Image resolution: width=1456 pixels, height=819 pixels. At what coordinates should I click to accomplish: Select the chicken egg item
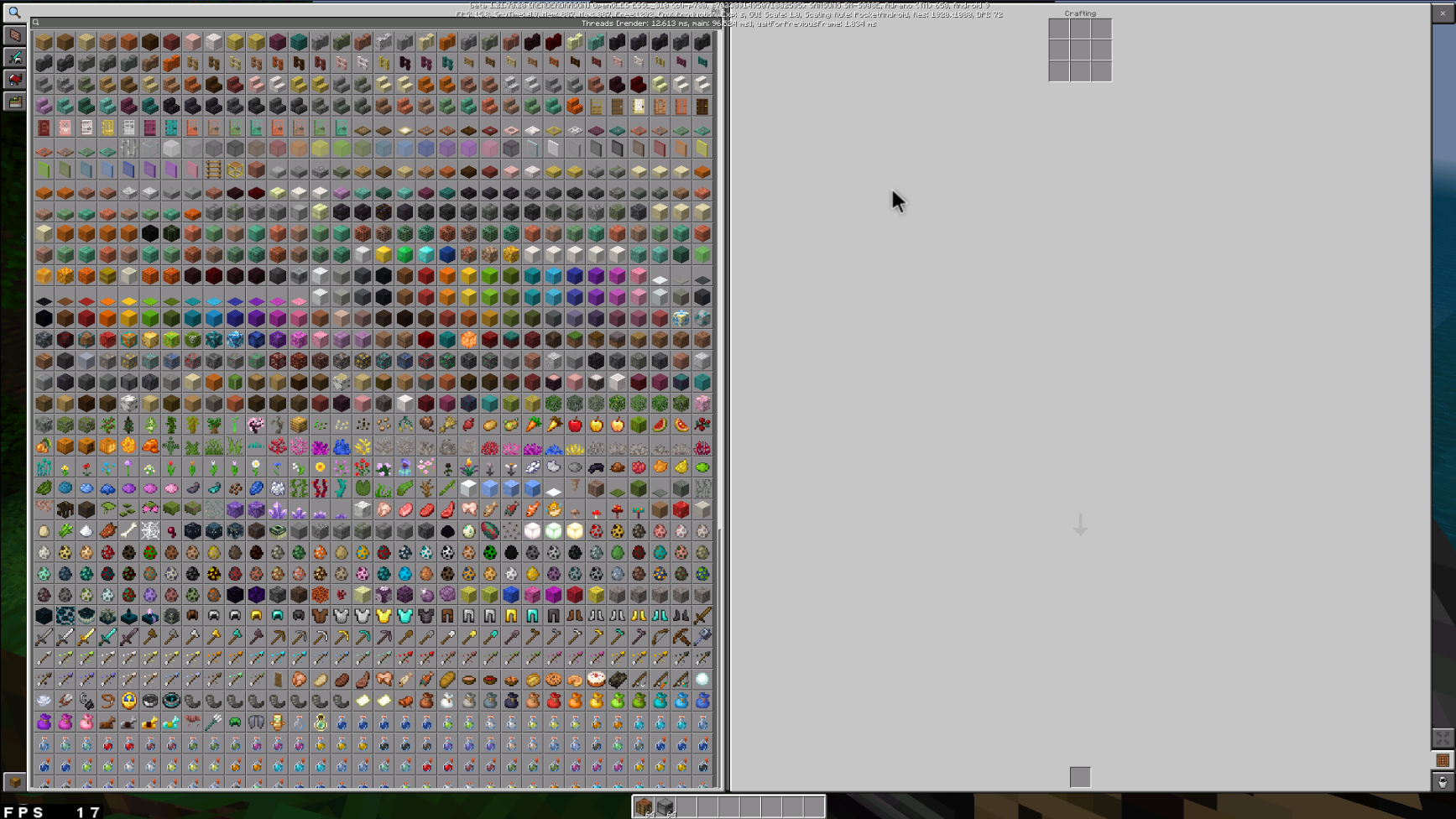(x=44, y=531)
